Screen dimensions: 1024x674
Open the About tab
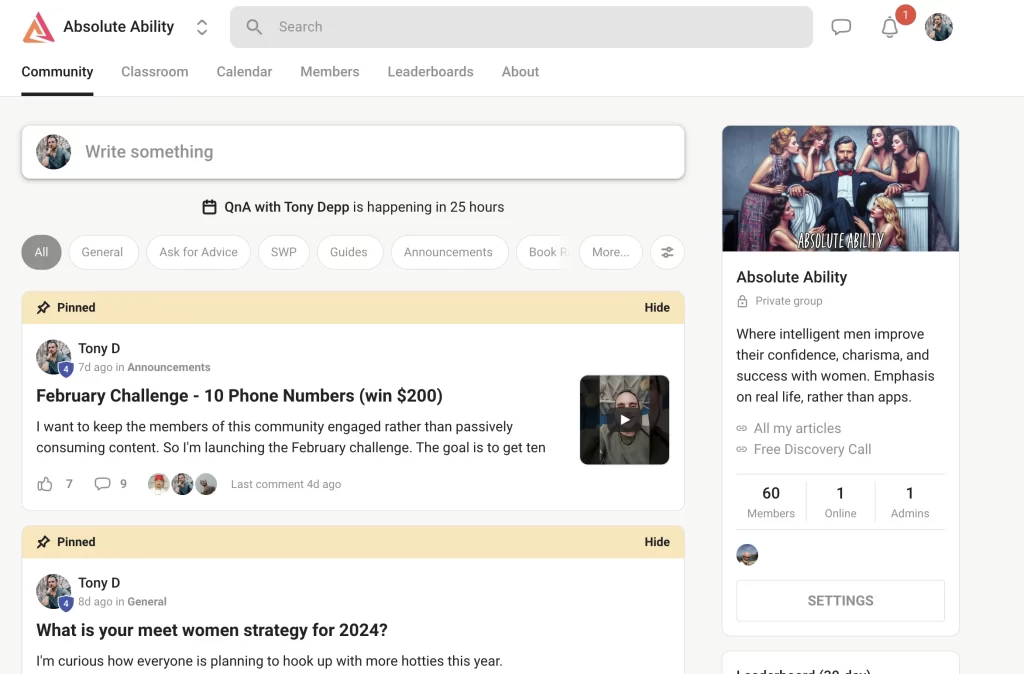520,72
